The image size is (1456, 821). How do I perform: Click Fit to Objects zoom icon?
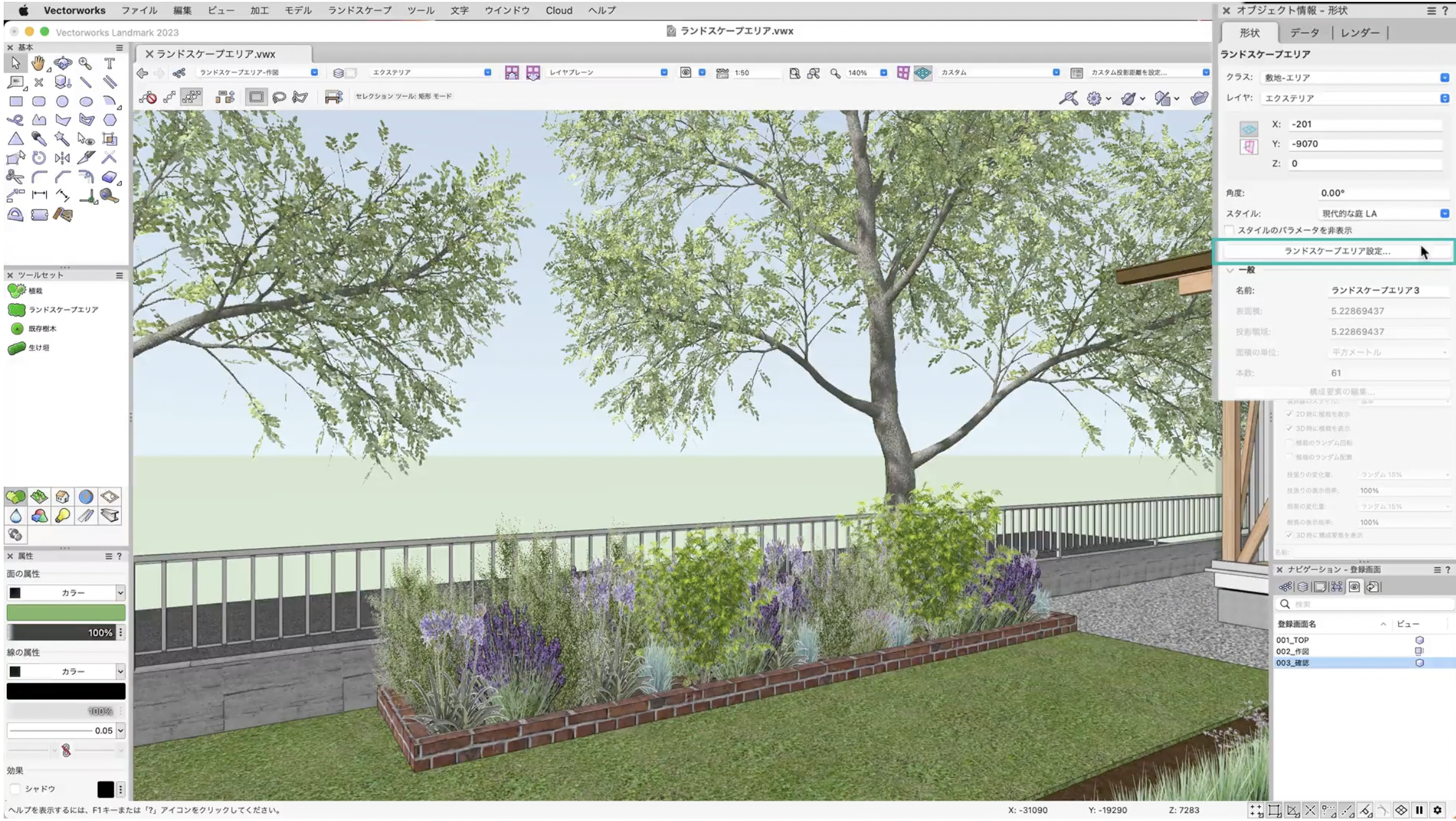tap(813, 73)
